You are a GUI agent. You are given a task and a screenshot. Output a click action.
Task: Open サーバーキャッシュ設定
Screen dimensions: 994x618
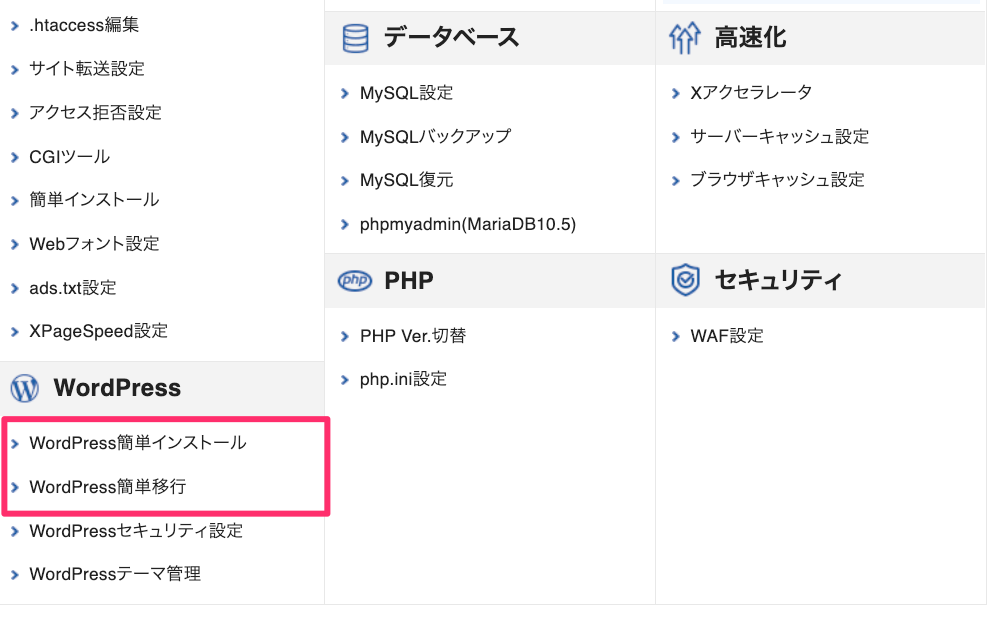[x=779, y=137]
